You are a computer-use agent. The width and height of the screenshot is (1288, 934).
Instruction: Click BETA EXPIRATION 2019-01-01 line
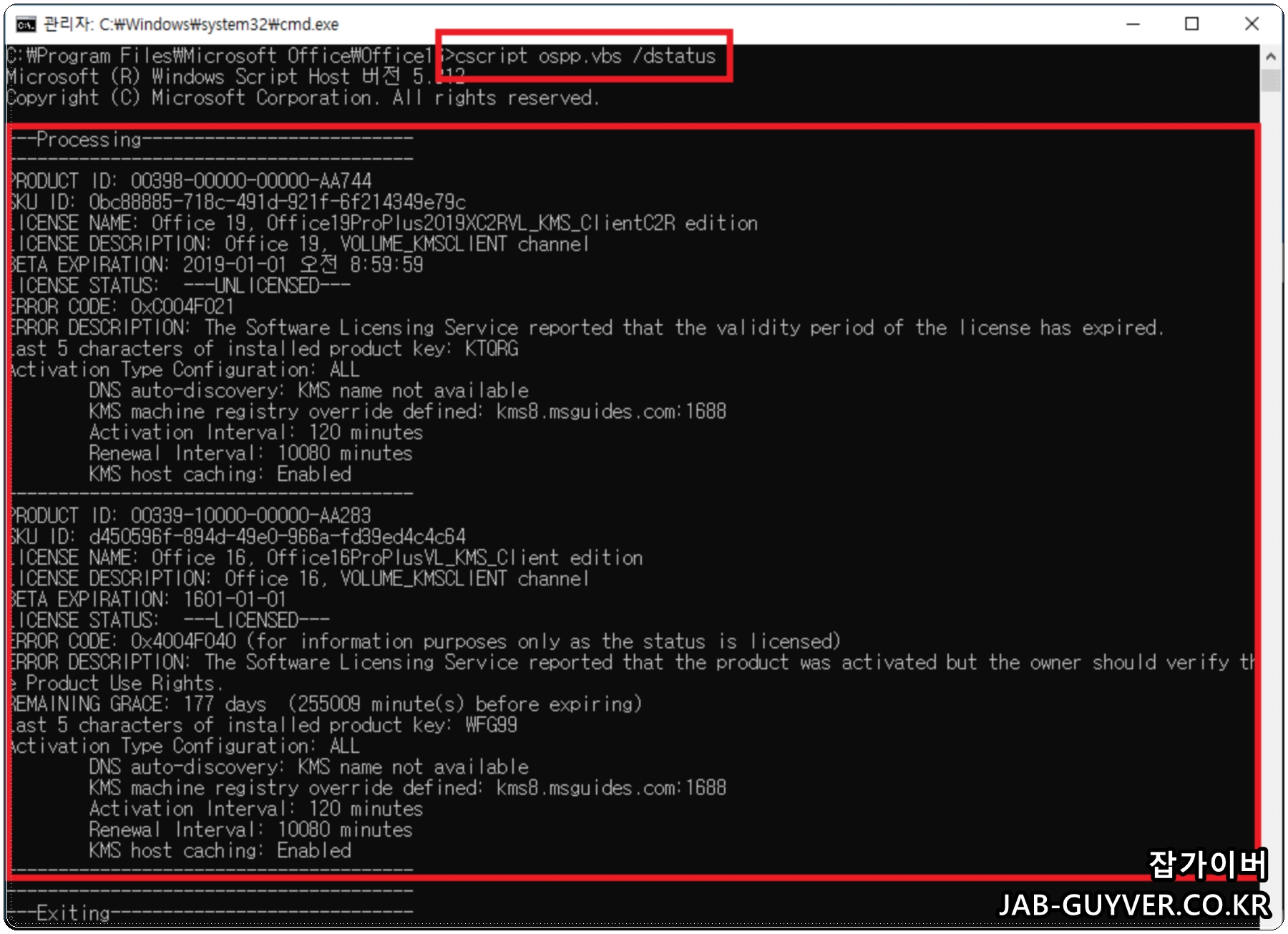point(216,265)
